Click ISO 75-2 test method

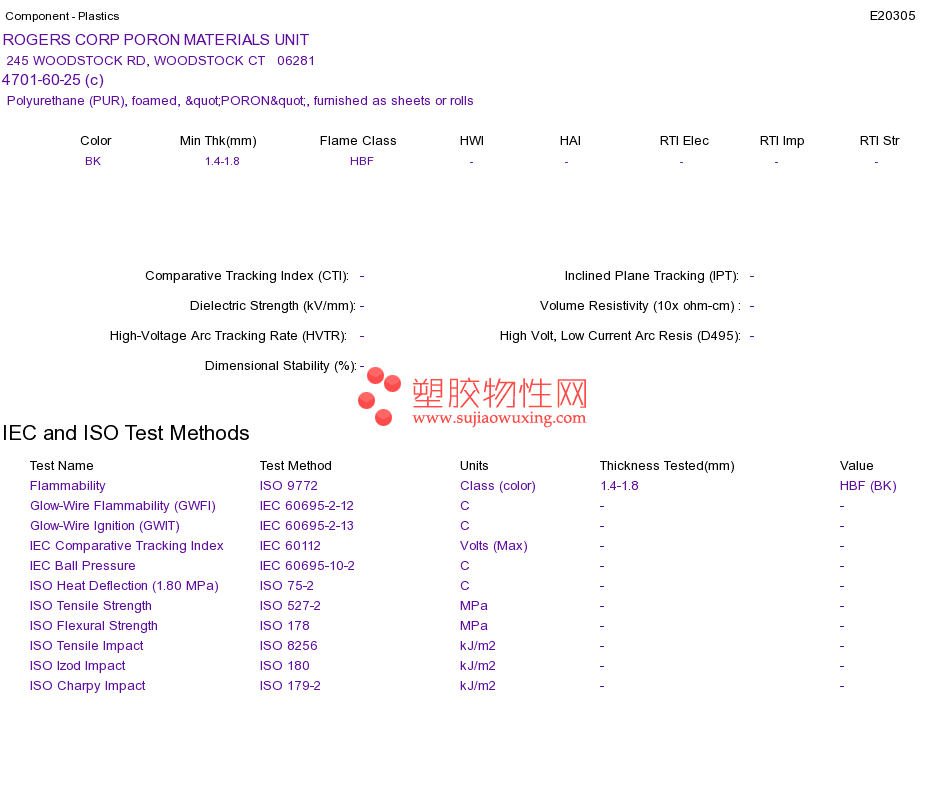(x=287, y=586)
